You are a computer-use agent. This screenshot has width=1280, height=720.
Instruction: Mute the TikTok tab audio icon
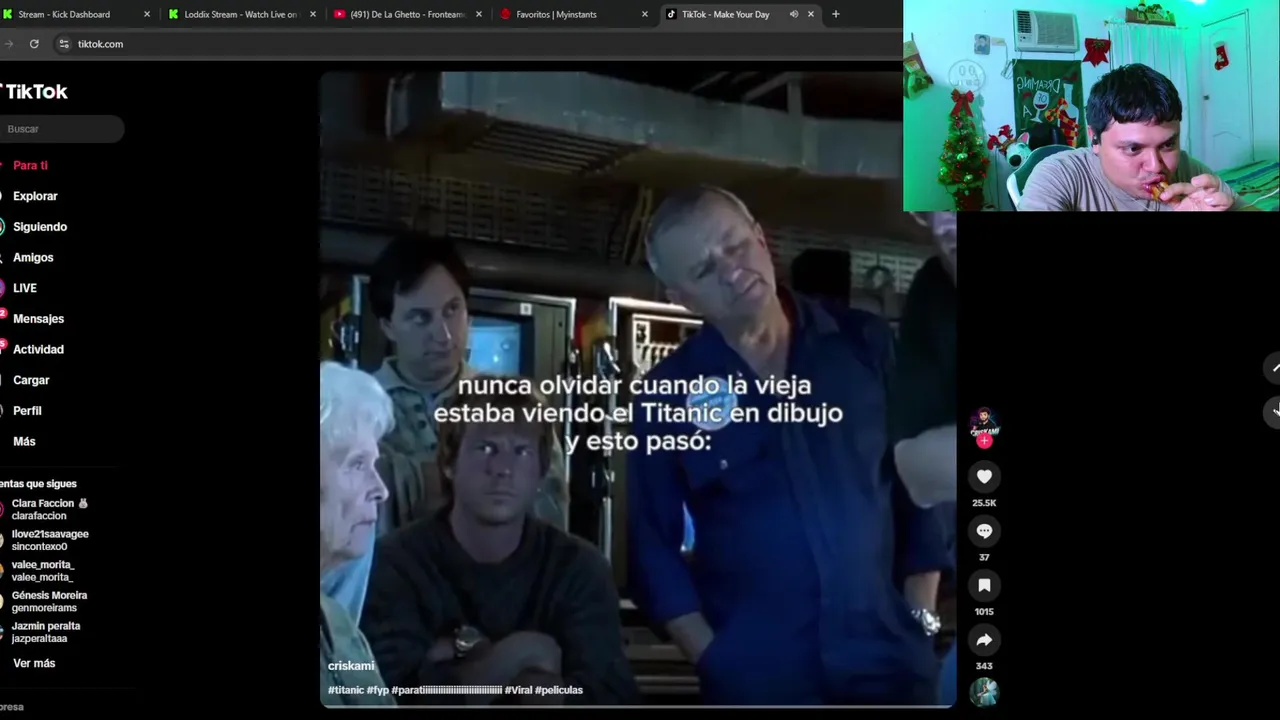pyautogui.click(x=793, y=14)
